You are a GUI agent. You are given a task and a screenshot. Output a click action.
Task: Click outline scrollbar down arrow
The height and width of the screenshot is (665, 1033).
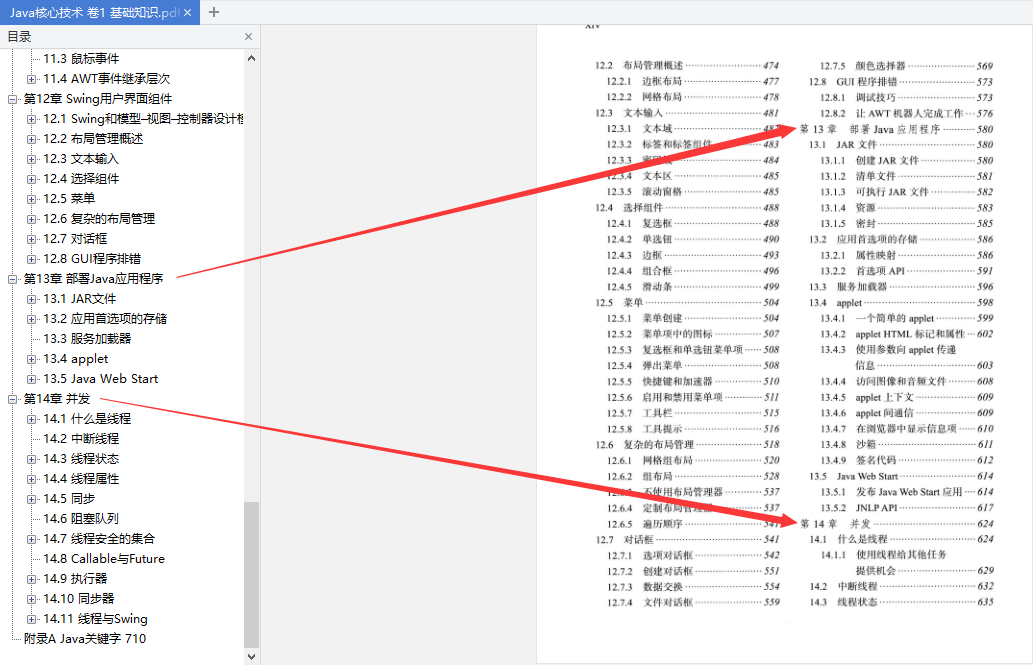pos(251,656)
